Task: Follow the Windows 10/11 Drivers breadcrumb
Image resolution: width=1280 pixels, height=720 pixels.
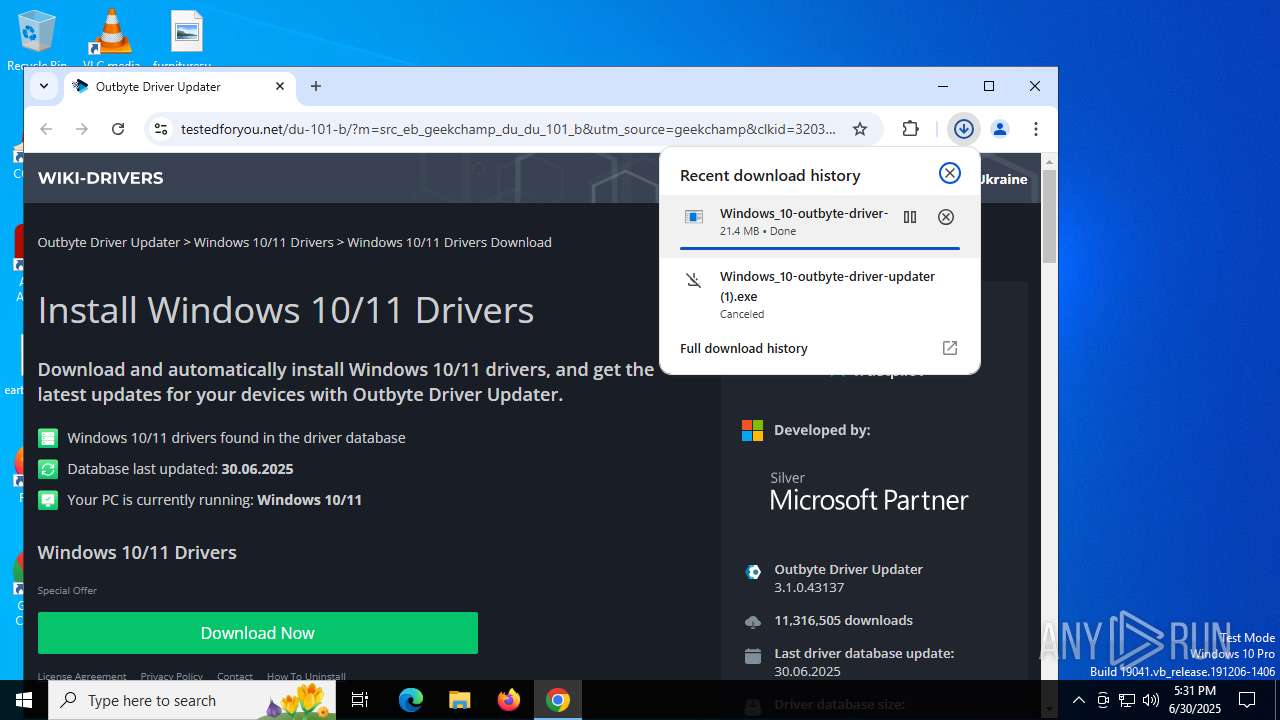Action: pyautogui.click(x=264, y=242)
